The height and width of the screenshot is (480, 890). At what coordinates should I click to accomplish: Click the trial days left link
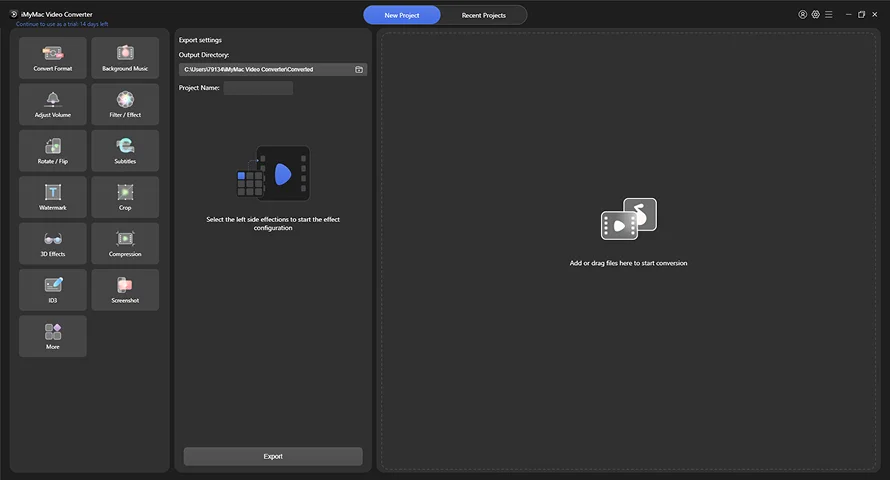62,24
